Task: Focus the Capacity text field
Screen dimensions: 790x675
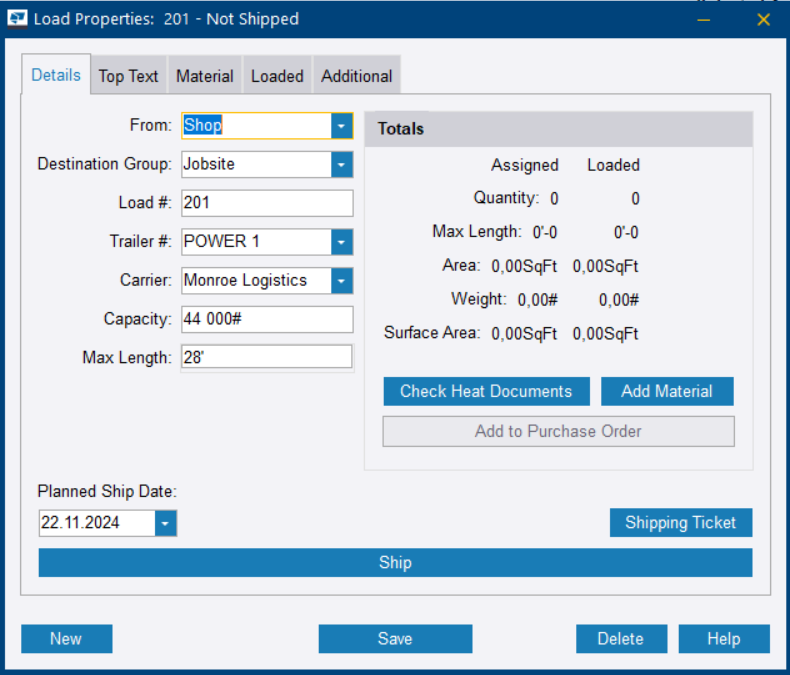Action: (266, 320)
